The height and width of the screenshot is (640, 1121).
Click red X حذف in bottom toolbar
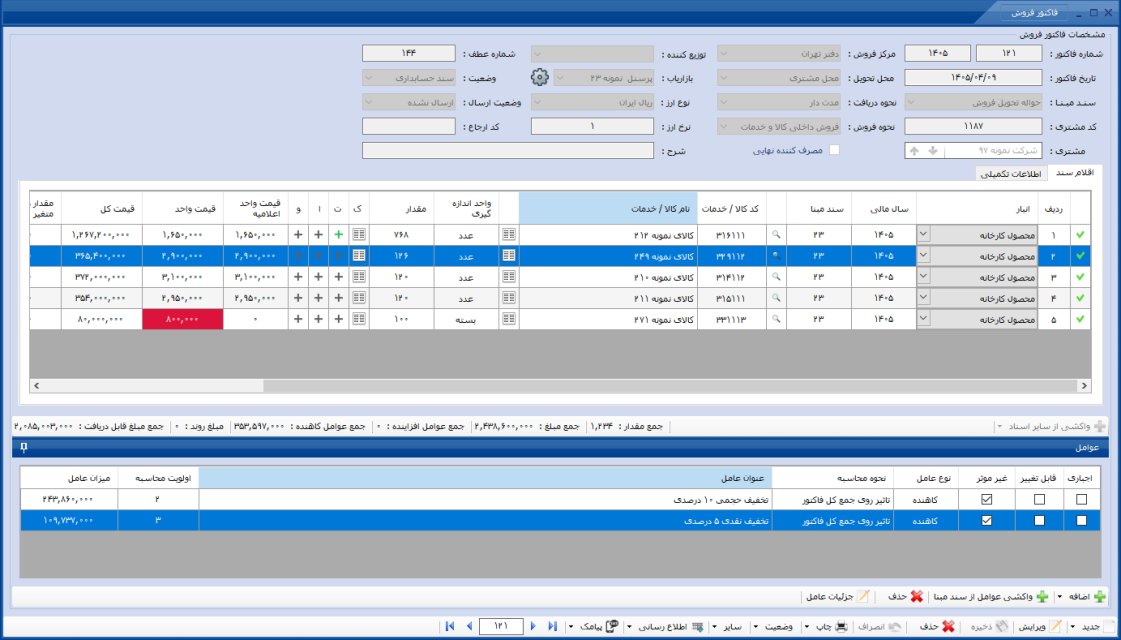pos(939,626)
